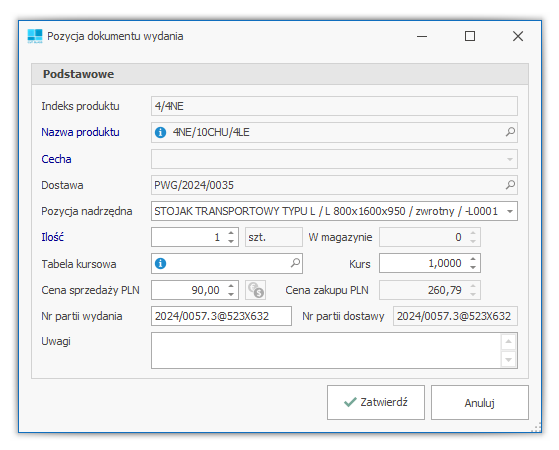Click inside the Uwagi text area
The image size is (559, 450).
click(326, 351)
